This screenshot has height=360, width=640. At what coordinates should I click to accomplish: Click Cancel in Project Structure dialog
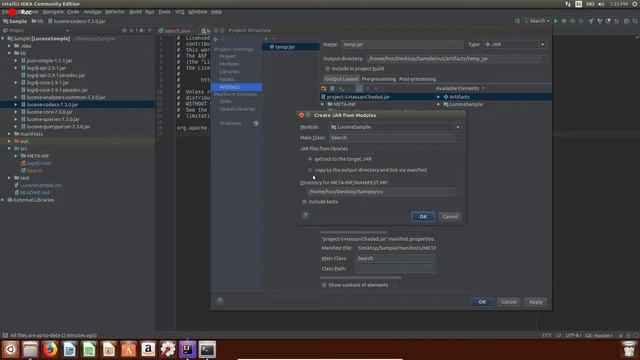click(x=509, y=302)
